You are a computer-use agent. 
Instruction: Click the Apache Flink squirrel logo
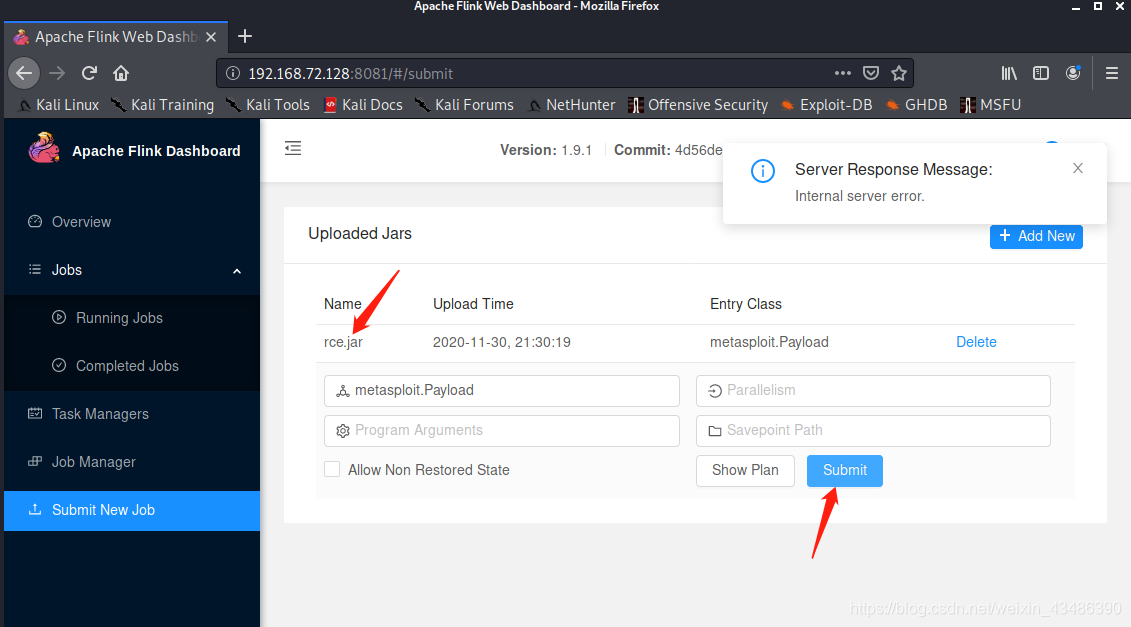(x=44, y=149)
